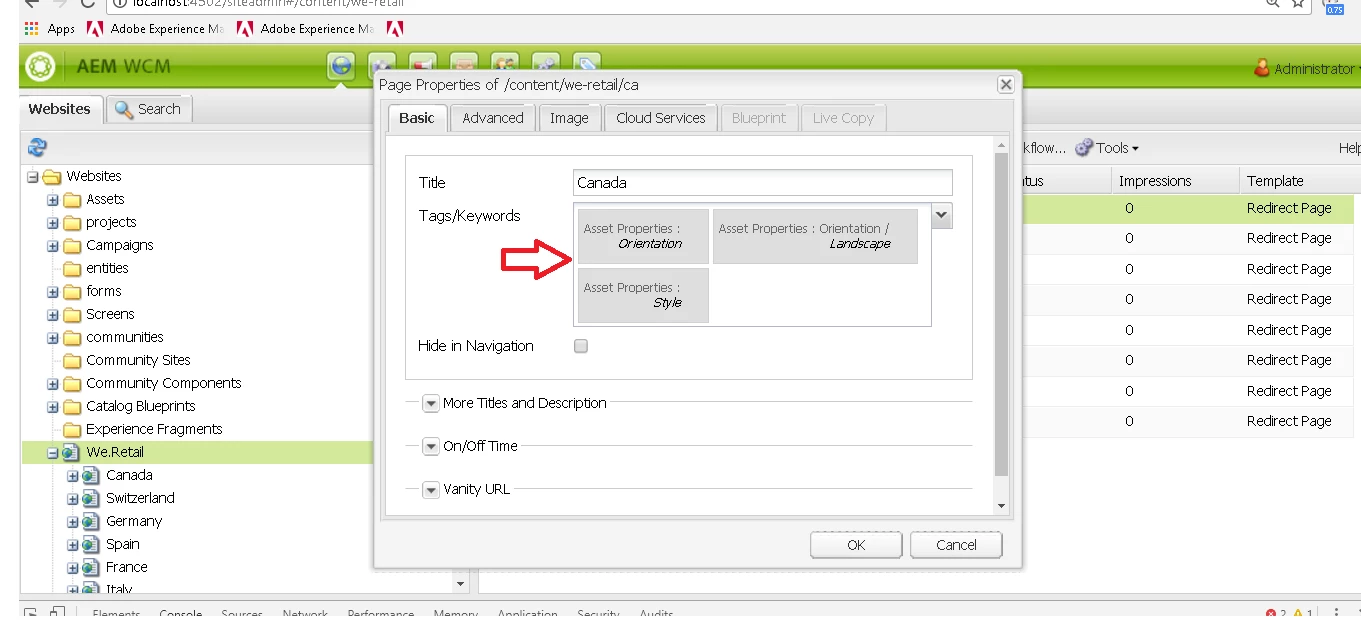The height and width of the screenshot is (631, 1361).
Task: Expand the Catalog Blueprints tree node
Action: point(52,407)
